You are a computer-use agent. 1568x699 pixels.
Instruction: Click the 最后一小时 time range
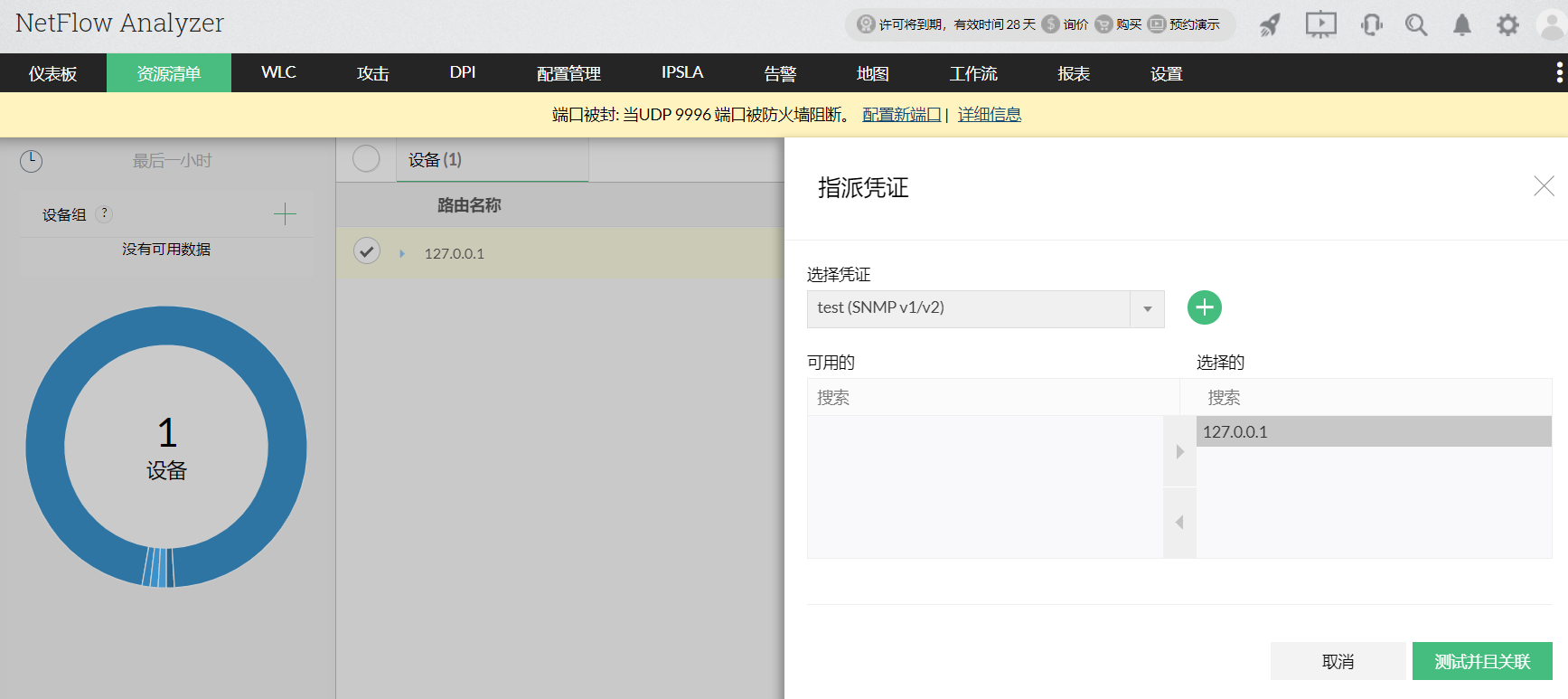172,161
